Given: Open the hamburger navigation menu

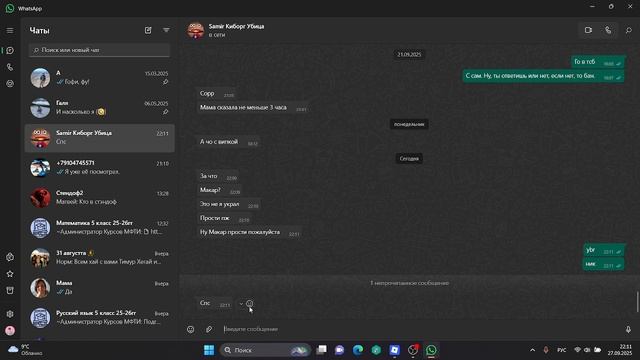Looking at the screenshot, I should [10, 31].
